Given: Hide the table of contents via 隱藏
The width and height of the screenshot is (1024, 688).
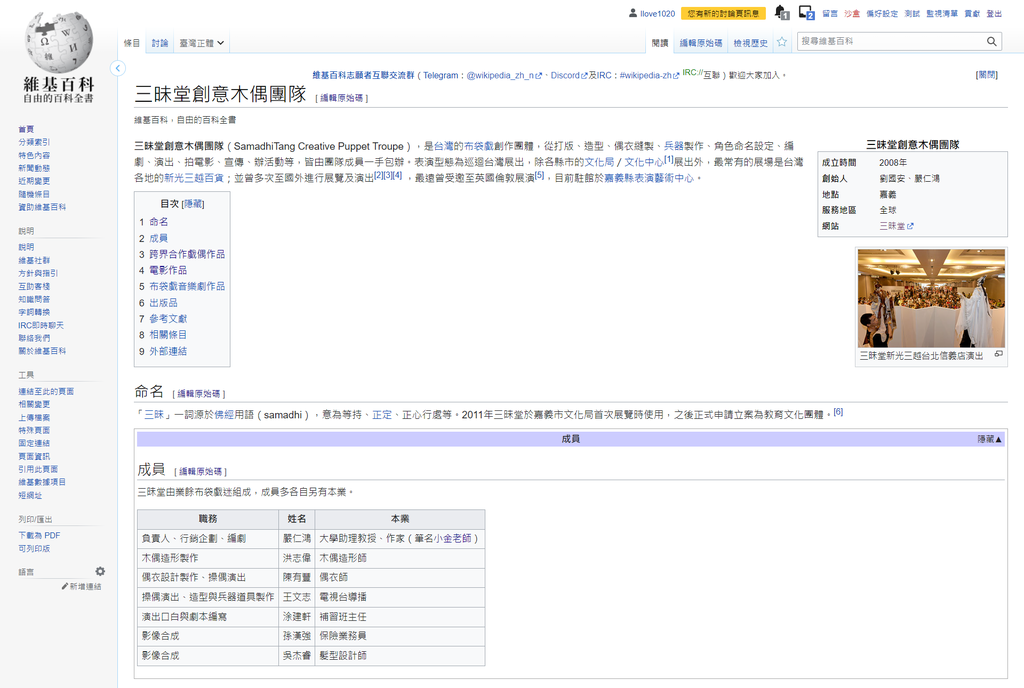Looking at the screenshot, I should click(193, 204).
